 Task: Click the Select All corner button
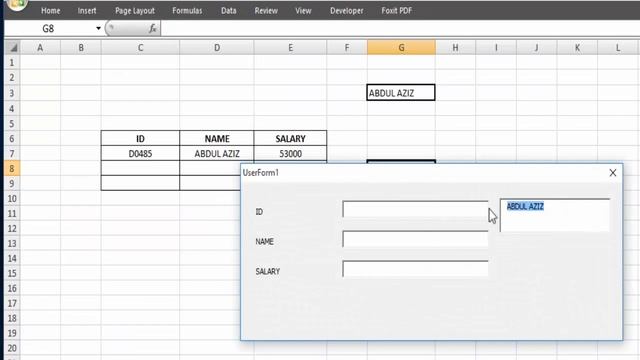12,48
